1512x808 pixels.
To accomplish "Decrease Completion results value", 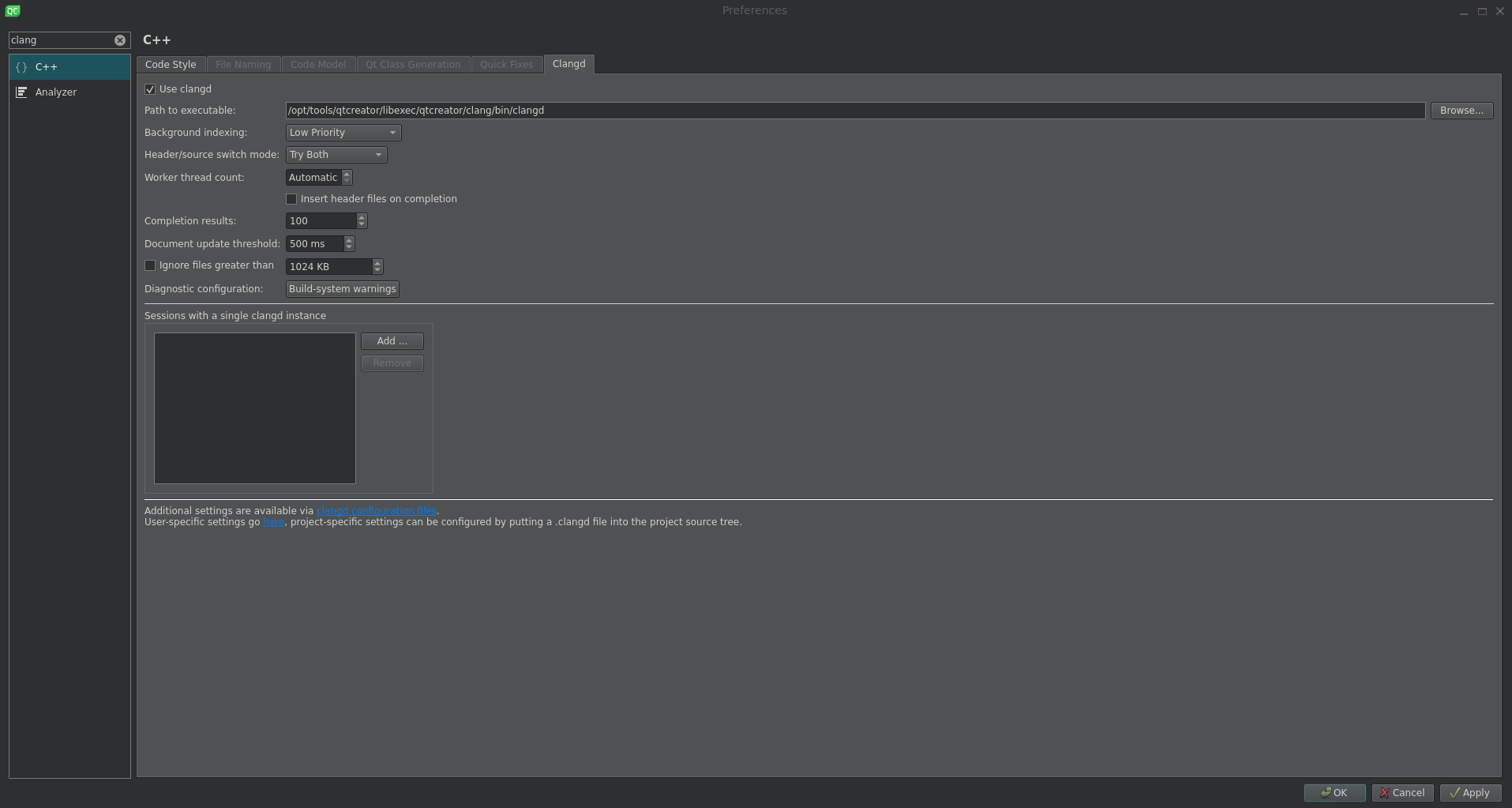I will (362, 225).
